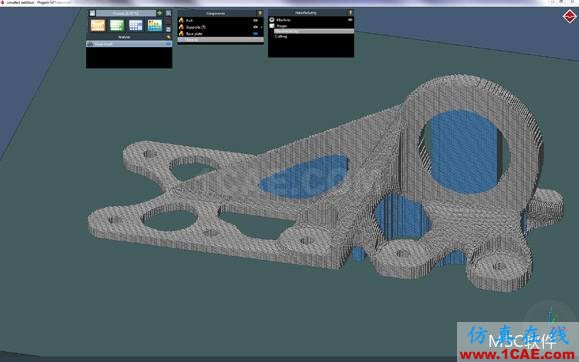This screenshot has height=362, width=579.
Task: Click the red diamond logo in the top right
Action: [x=569, y=17]
